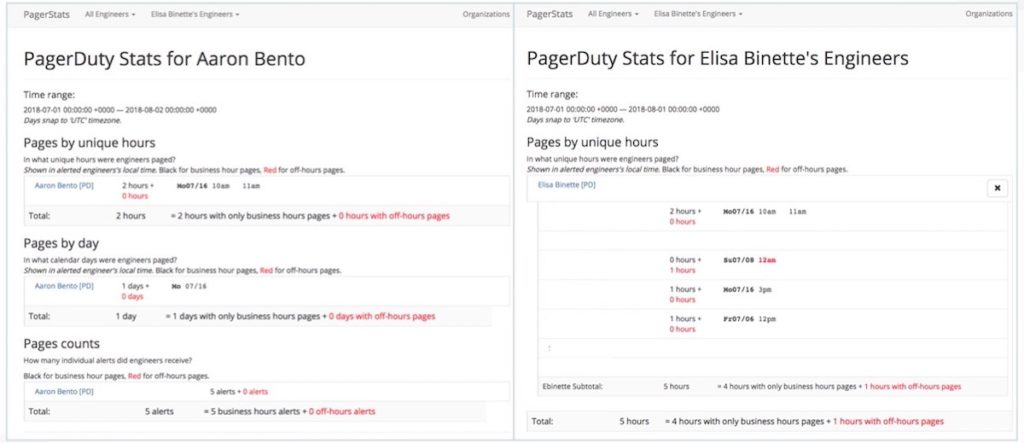Image resolution: width=1024 pixels, height=443 pixels.
Task: Click the 'Mo07/16 10am 11am' entry in the right window
Action: tap(765, 212)
